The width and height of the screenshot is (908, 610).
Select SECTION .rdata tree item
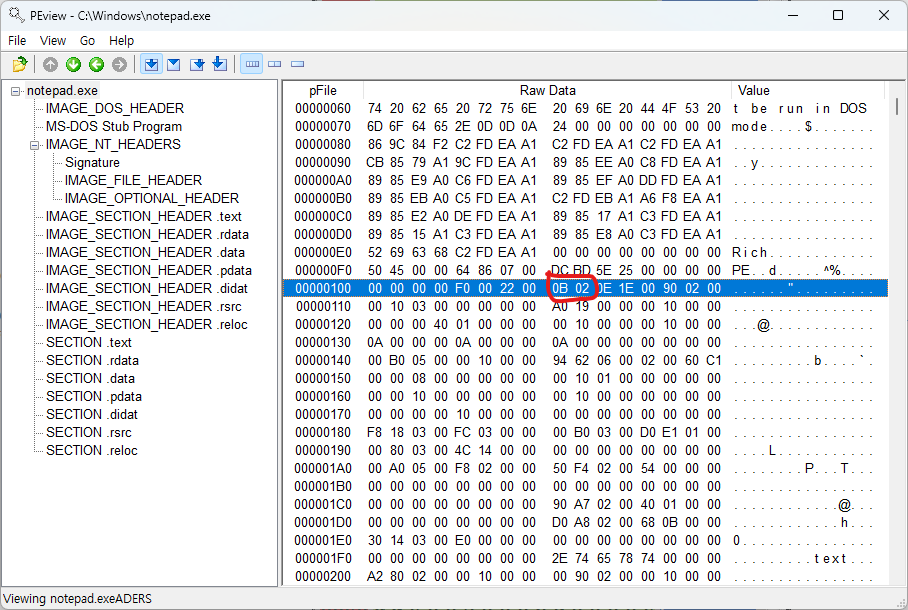(x=92, y=360)
